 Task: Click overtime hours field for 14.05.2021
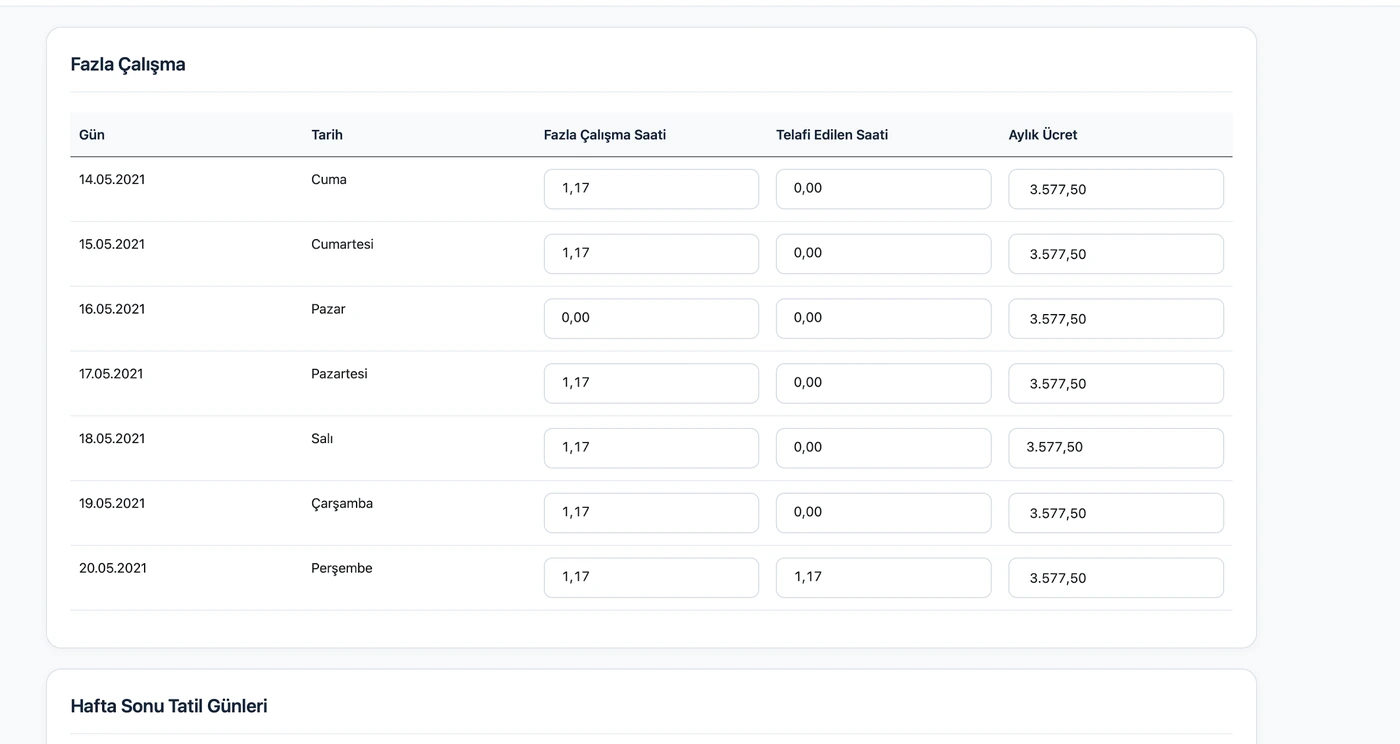[651, 189]
